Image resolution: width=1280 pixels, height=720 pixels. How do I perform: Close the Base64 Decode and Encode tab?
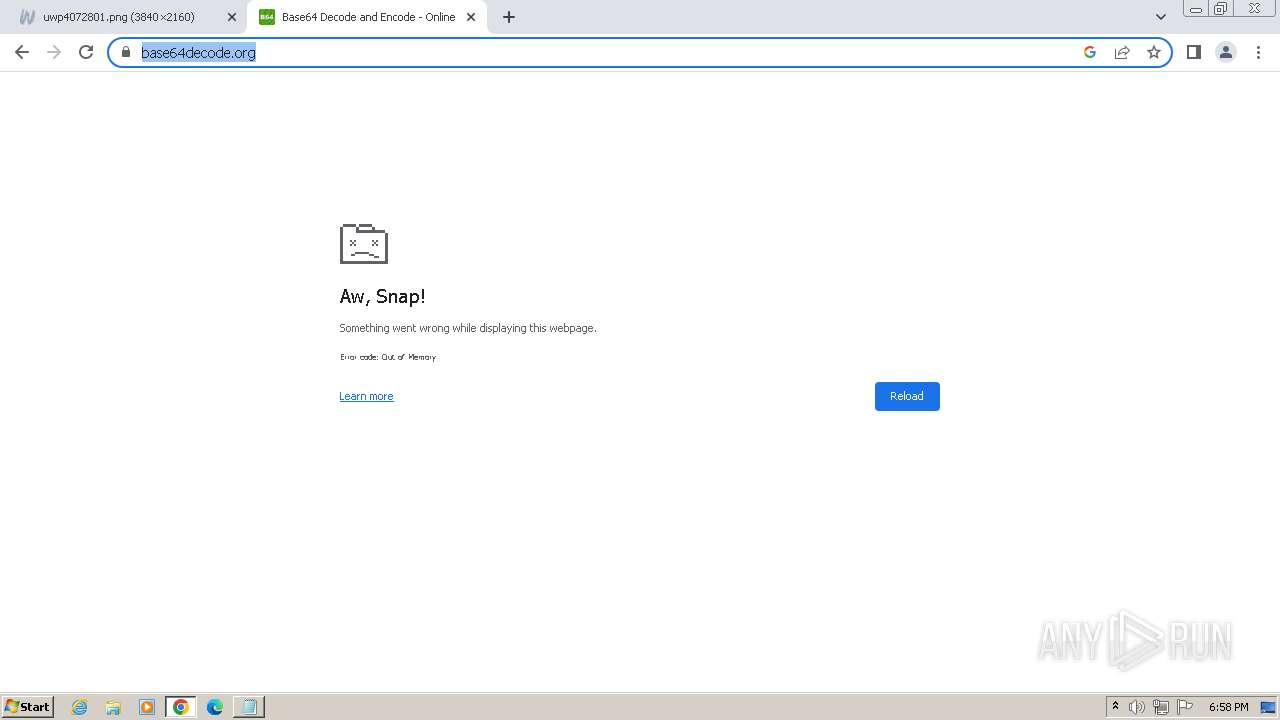pos(471,17)
